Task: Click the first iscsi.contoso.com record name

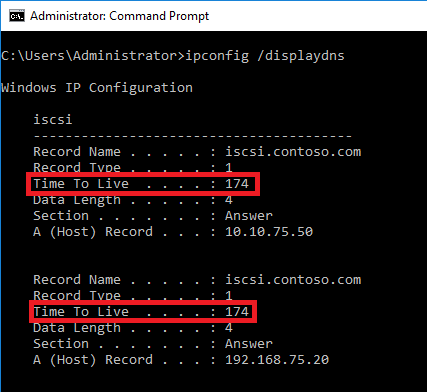Action: pyautogui.click(x=293, y=152)
